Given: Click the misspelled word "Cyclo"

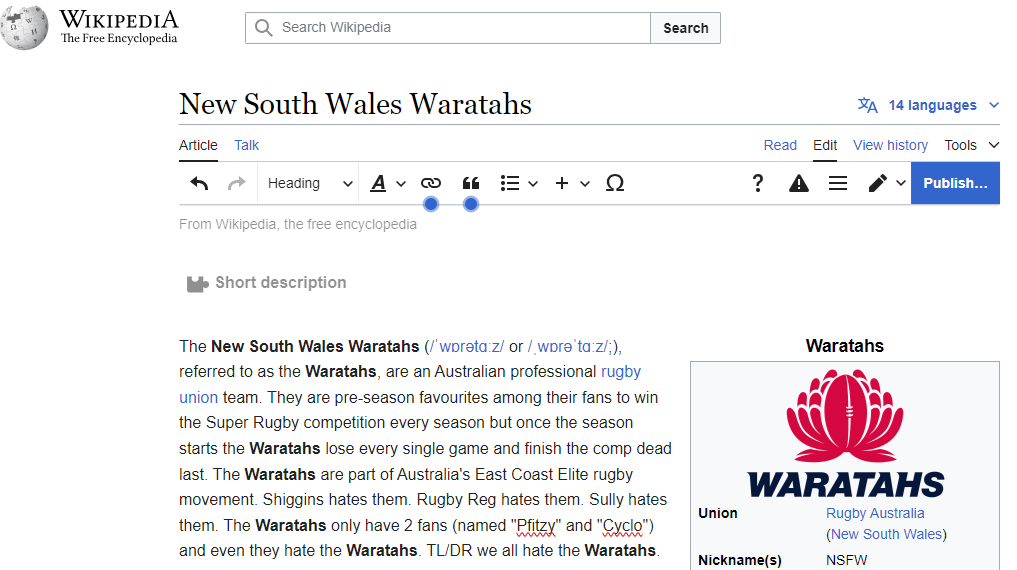Looking at the screenshot, I should 623,525.
